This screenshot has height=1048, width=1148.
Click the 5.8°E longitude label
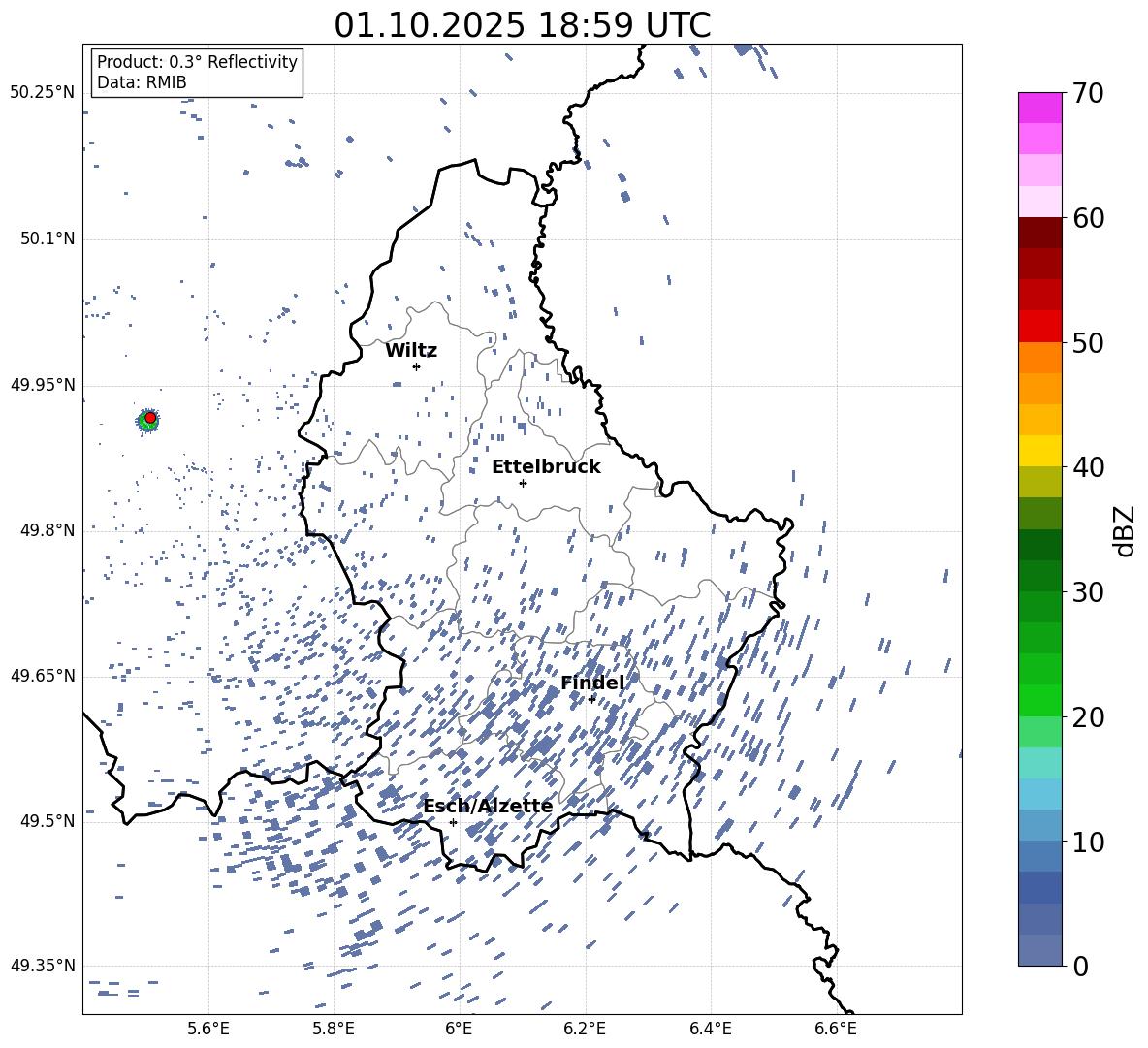(x=334, y=1029)
